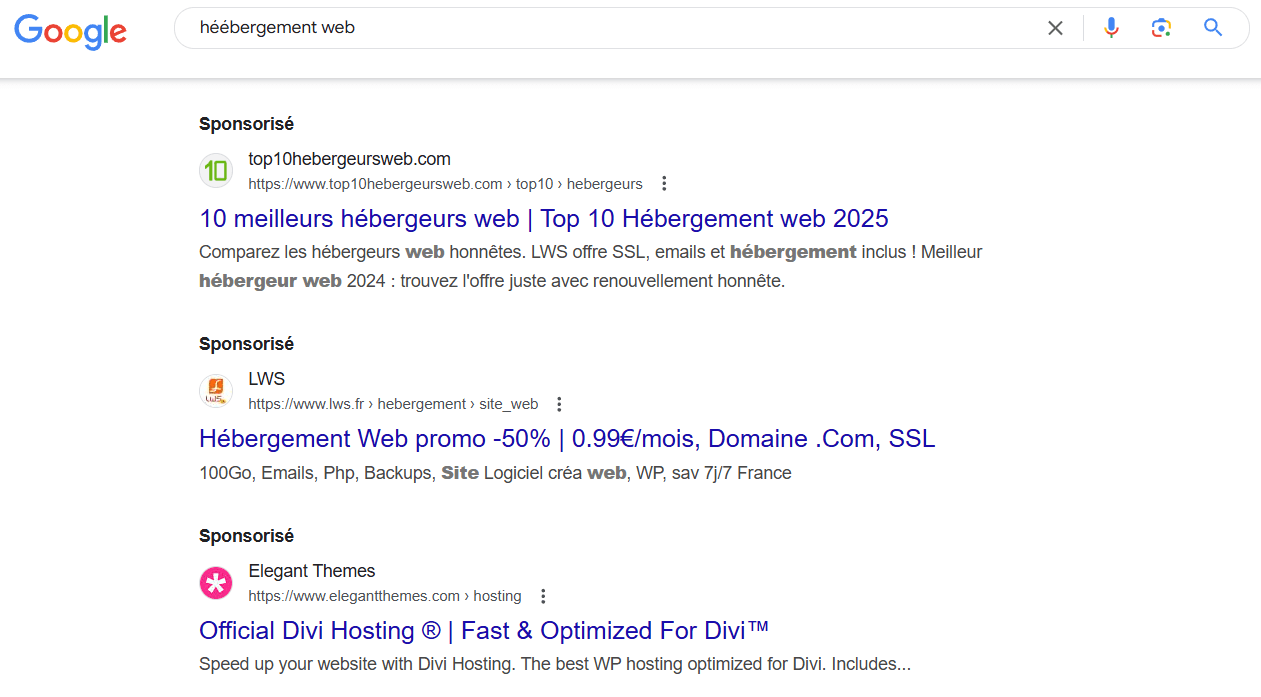Click the LWS site name text
The image size is (1261, 697).
(266, 378)
